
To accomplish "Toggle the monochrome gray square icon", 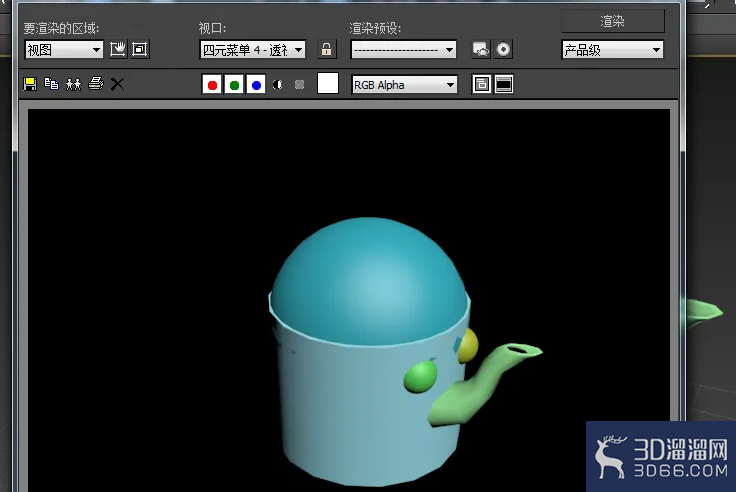I will tap(299, 85).
